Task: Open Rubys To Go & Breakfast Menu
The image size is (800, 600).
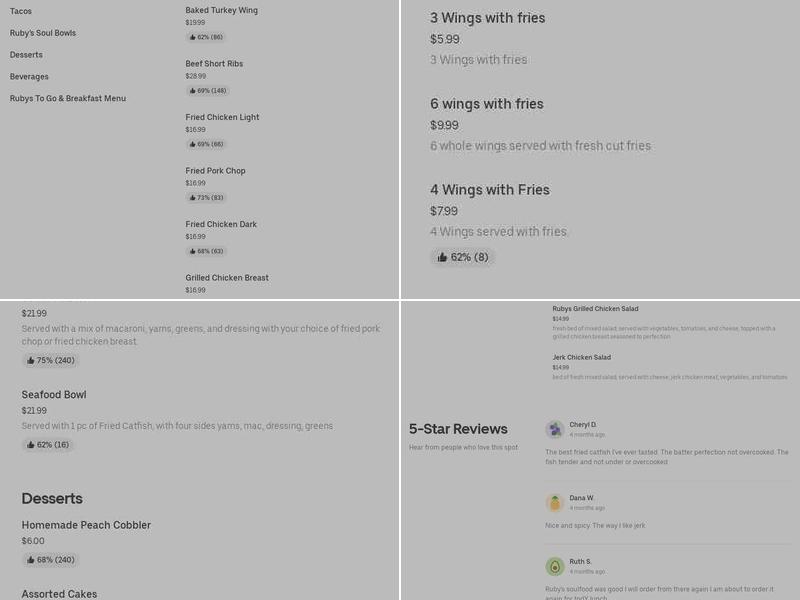Action: pos(68,99)
